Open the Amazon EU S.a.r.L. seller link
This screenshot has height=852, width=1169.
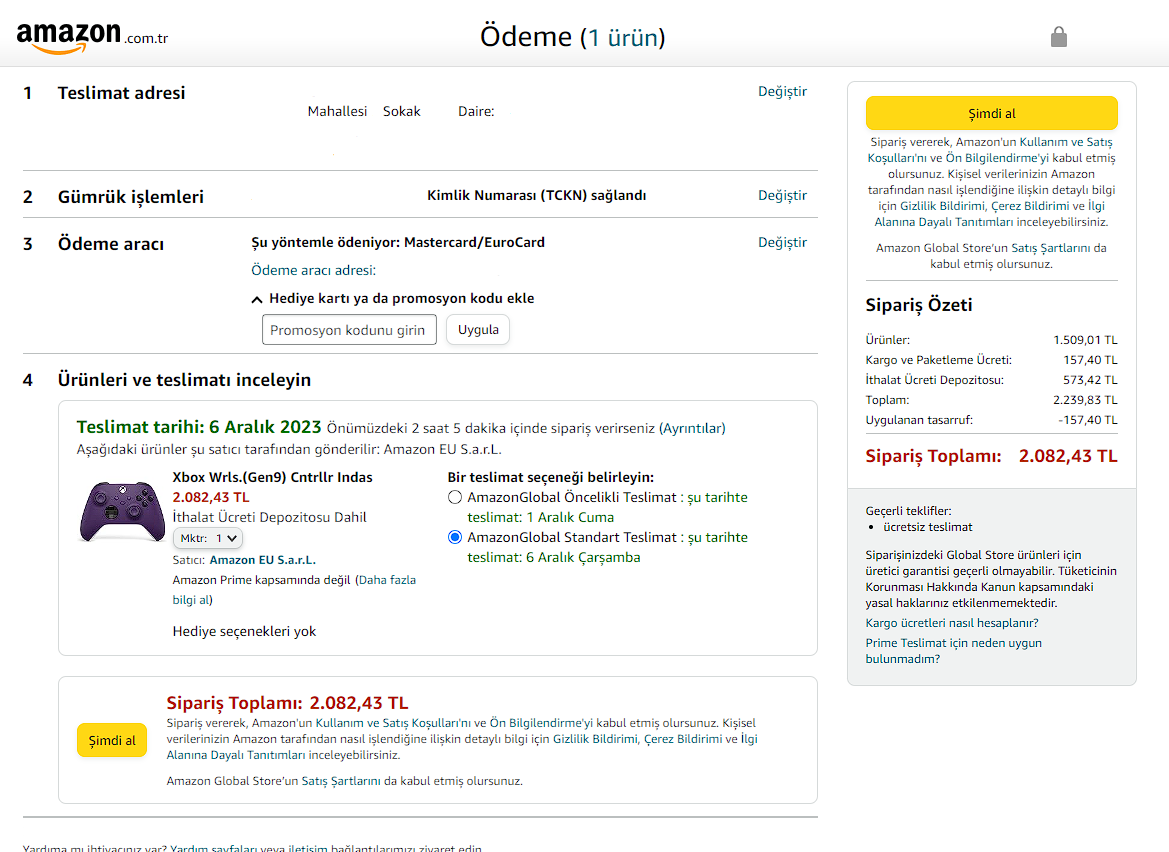pos(262,560)
